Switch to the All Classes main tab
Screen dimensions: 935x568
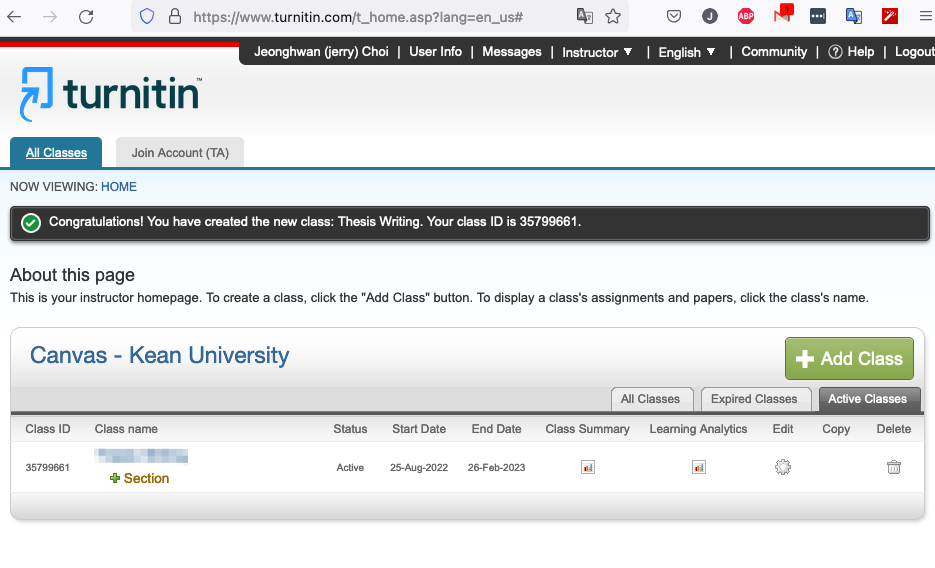coord(56,153)
